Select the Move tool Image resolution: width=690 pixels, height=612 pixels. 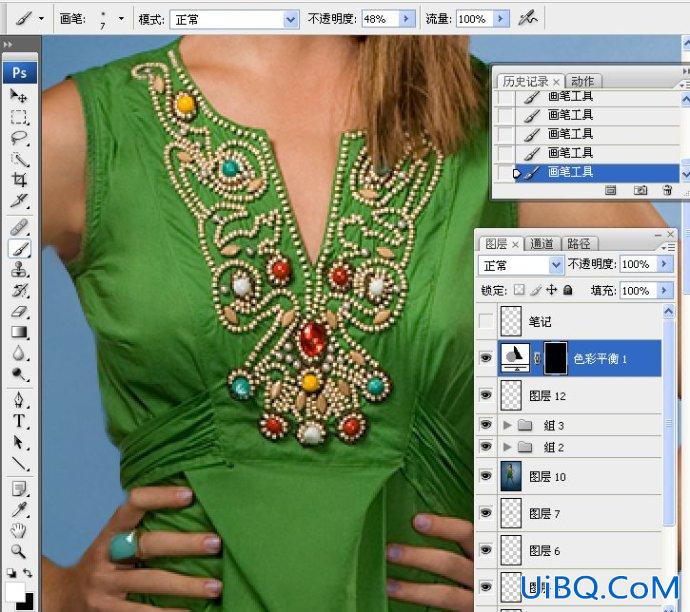pyautogui.click(x=18, y=95)
